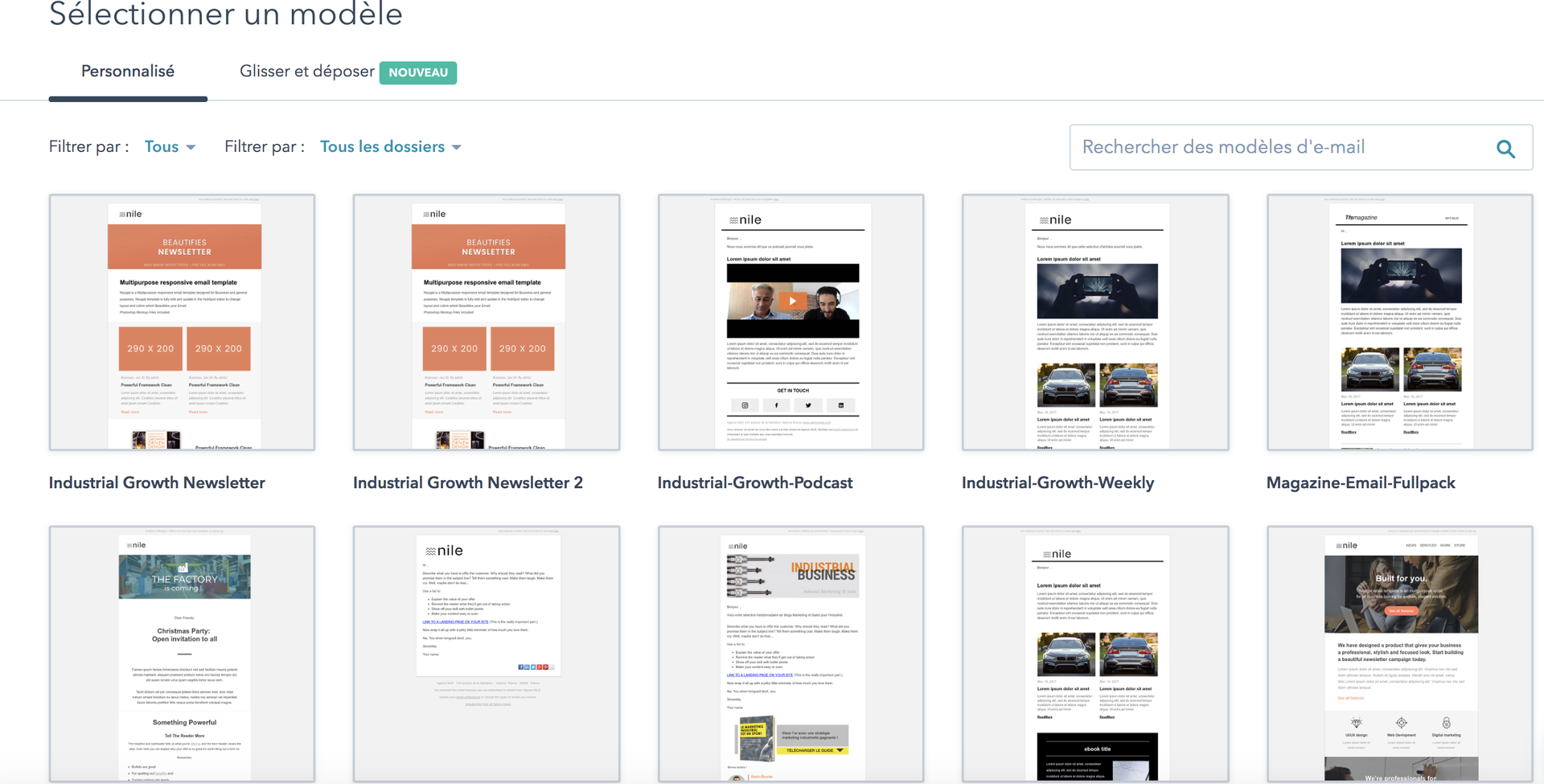
Task: Click the 'Industrial Growth Newsletter 2' title
Action: [468, 482]
